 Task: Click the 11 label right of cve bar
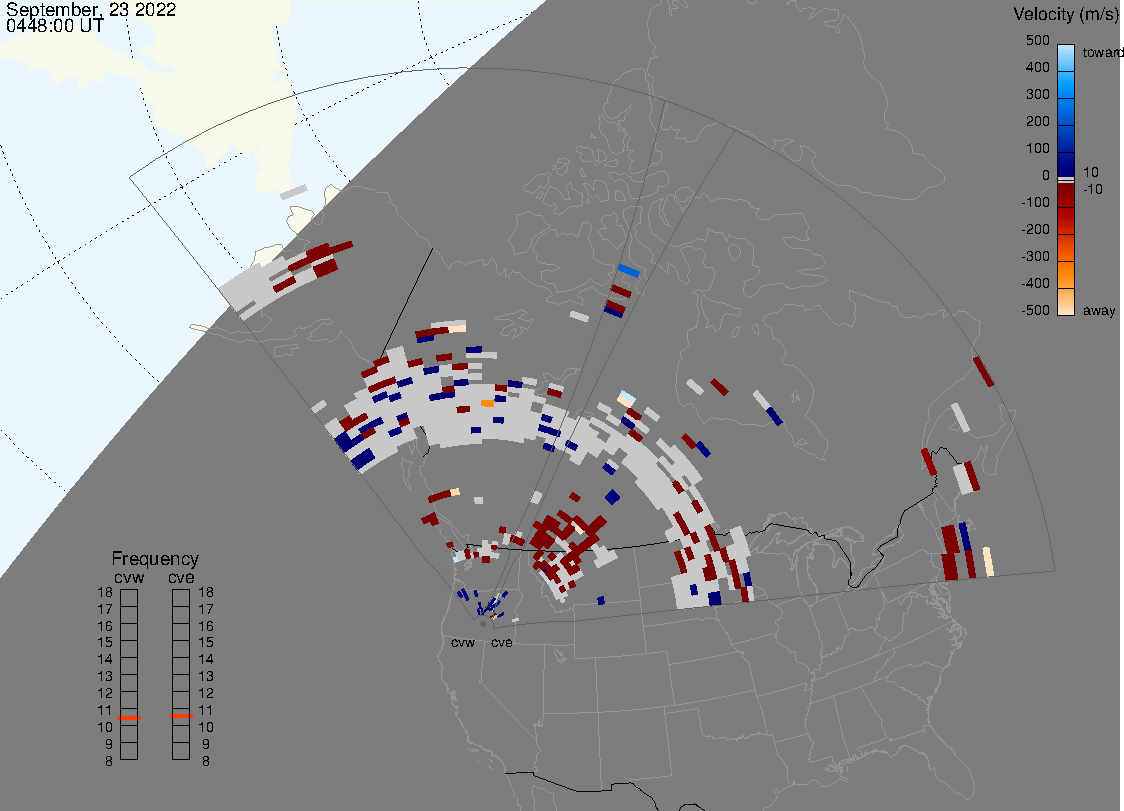206,711
